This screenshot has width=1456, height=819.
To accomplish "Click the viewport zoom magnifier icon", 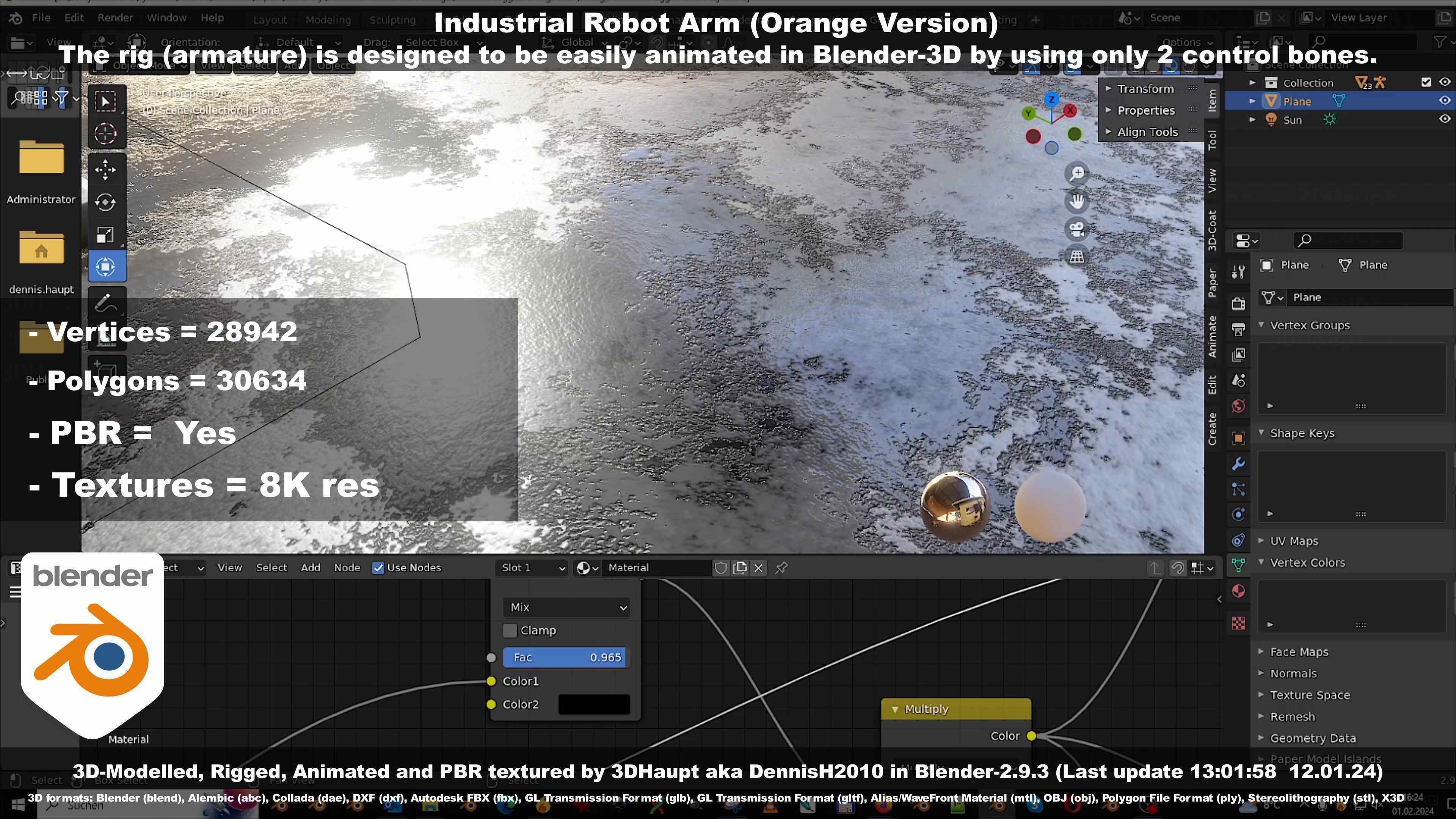I will (x=1077, y=174).
